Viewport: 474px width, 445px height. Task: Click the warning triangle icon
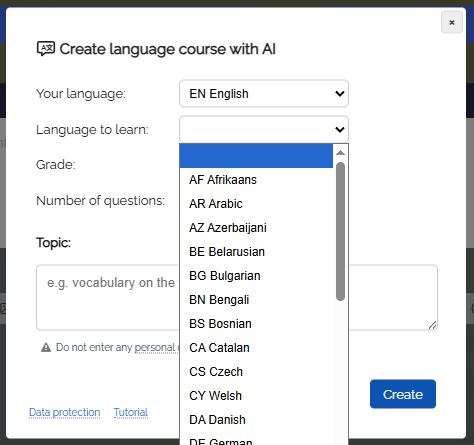[46, 347]
